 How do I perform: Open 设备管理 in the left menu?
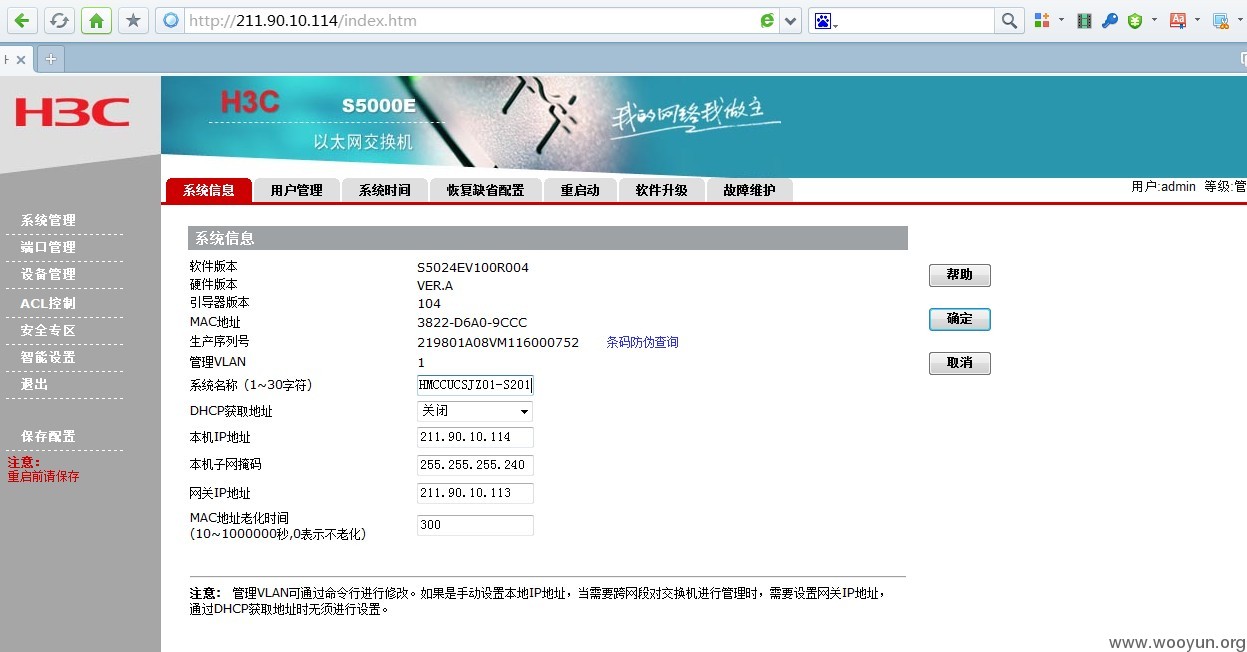[48, 274]
